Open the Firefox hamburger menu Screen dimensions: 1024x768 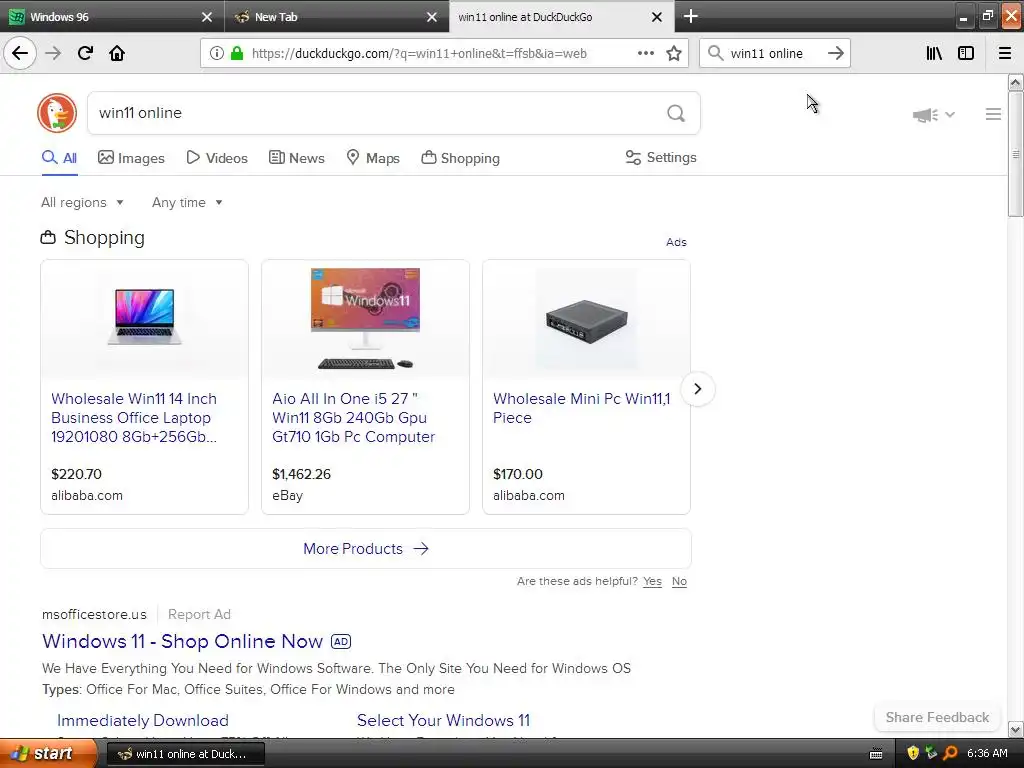[x=1005, y=54]
